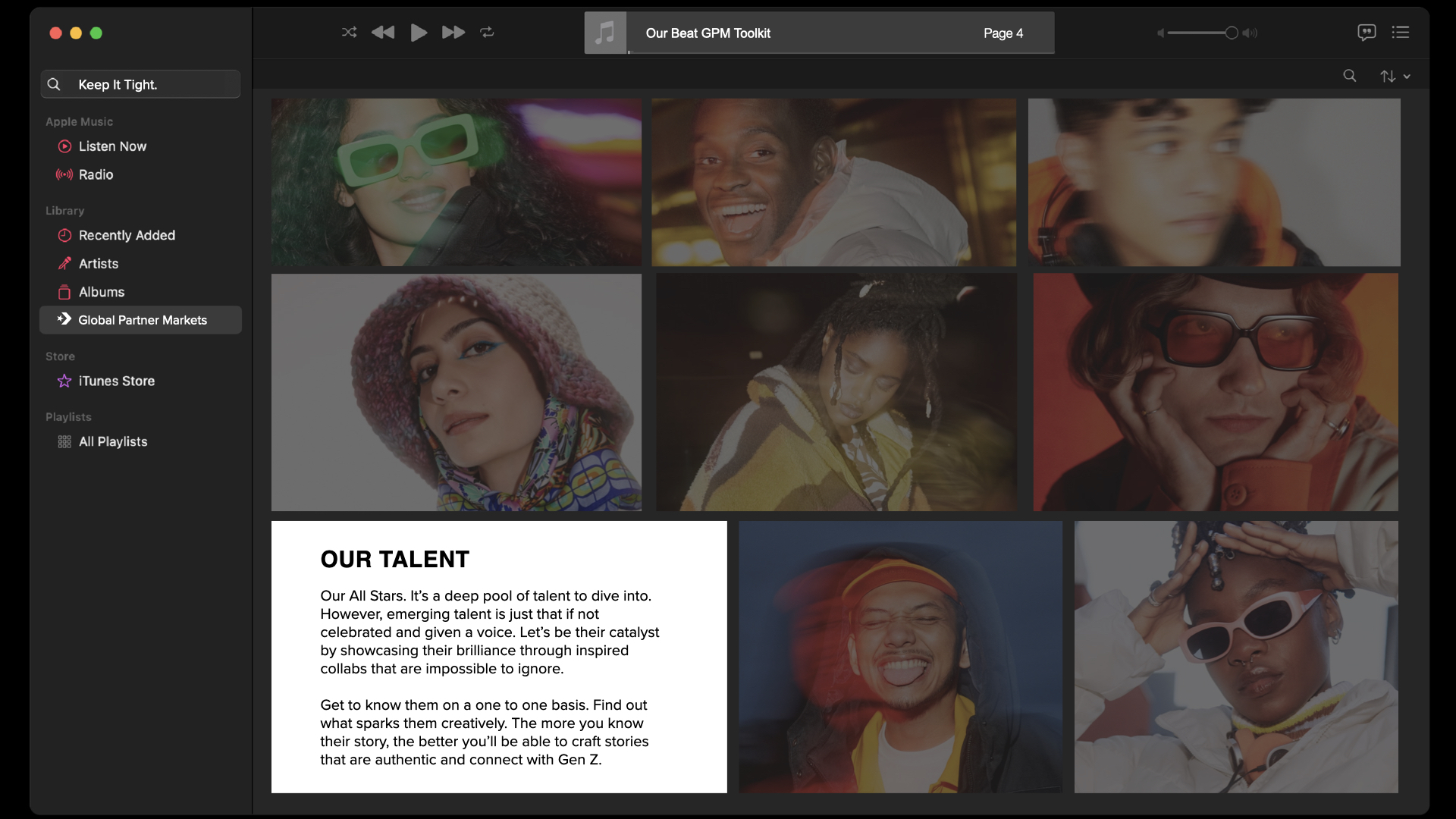Open Listen Now in sidebar
Viewport: 1456px width, 819px height.
coord(112,146)
